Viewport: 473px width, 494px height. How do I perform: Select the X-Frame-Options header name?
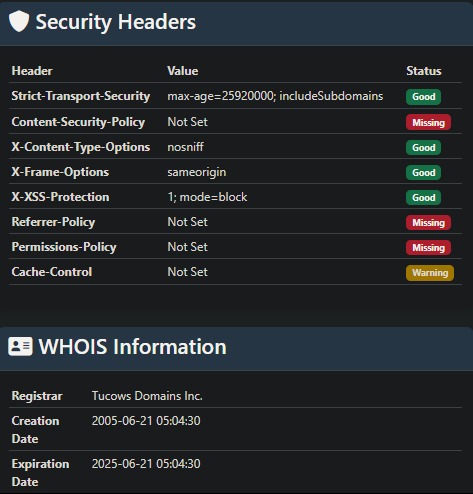pos(60,172)
